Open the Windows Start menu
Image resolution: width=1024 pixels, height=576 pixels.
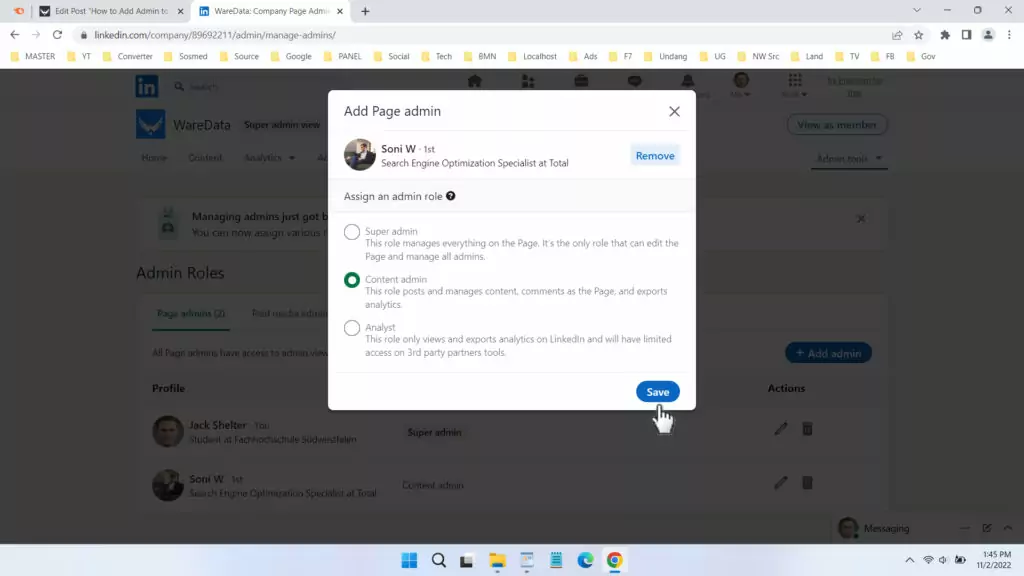click(x=409, y=560)
